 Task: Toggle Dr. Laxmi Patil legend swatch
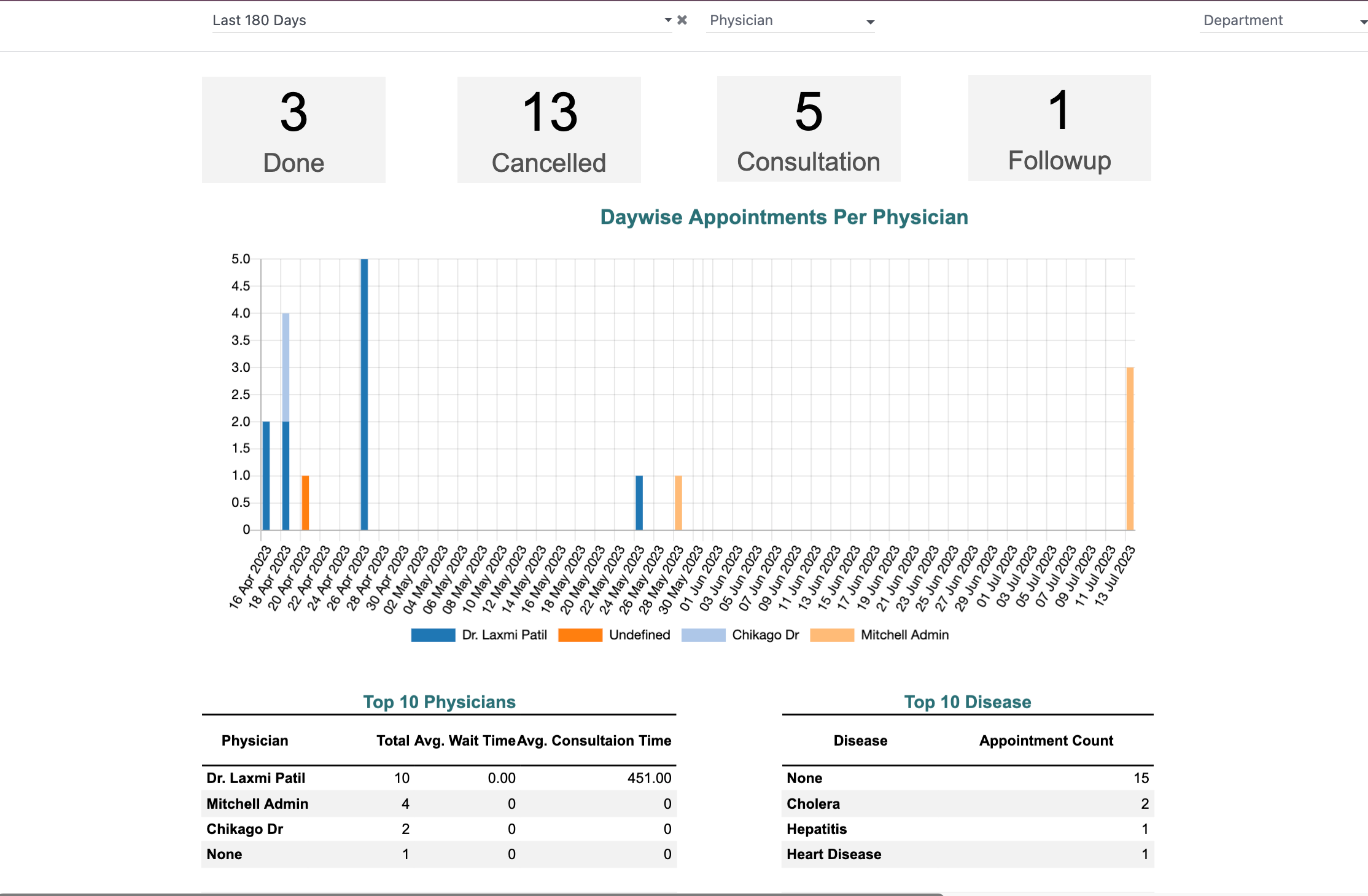pos(433,635)
